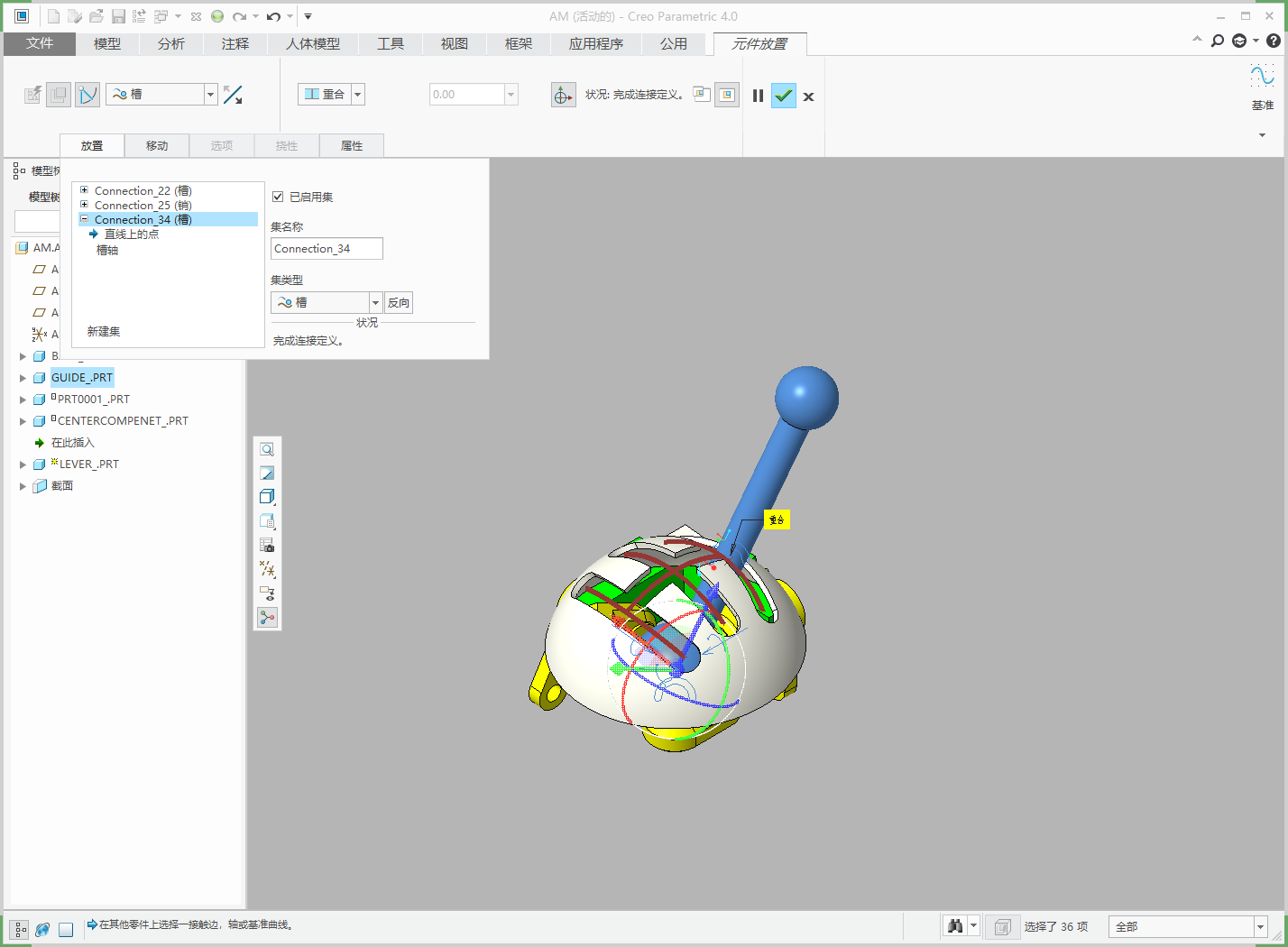Open the view manager icon
Screen dimensions: 1288x947
click(x=267, y=545)
